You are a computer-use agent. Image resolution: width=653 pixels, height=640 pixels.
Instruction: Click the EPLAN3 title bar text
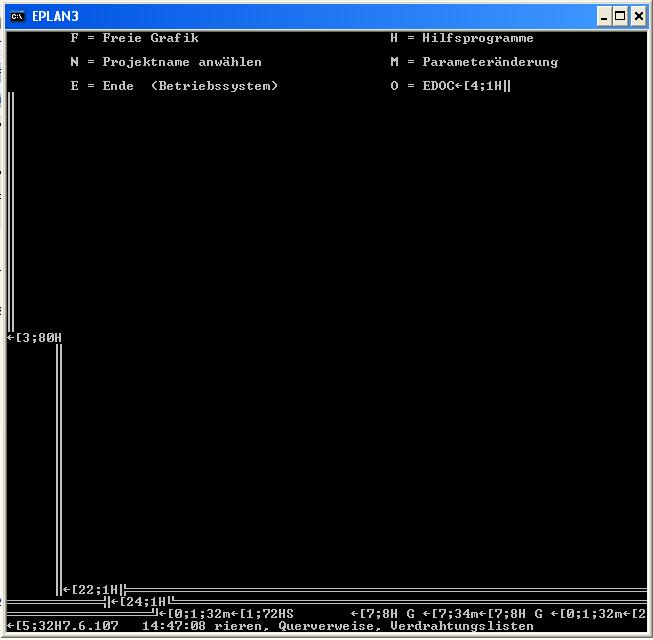point(55,16)
